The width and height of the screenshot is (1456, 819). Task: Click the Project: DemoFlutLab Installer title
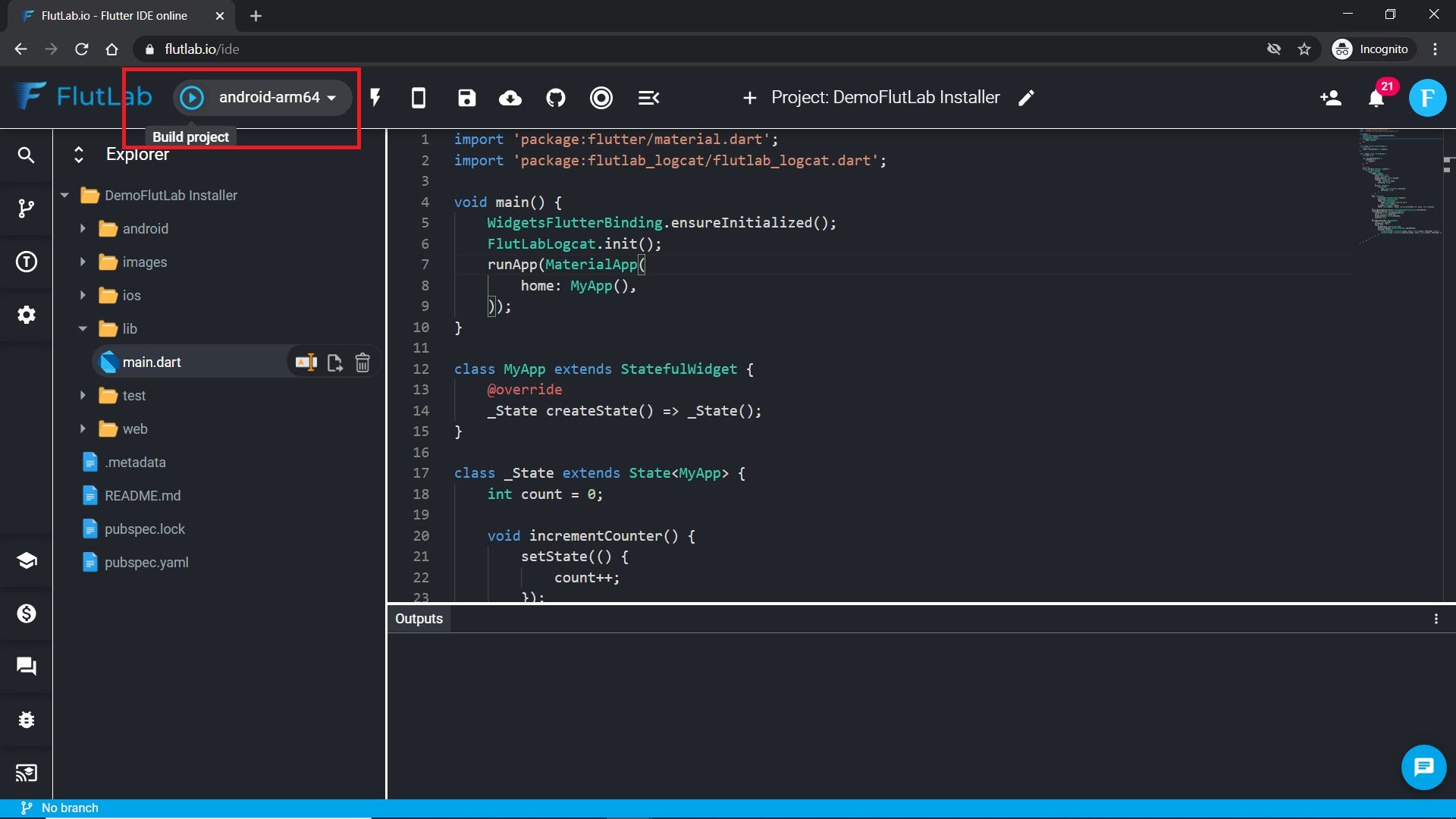[x=885, y=98]
